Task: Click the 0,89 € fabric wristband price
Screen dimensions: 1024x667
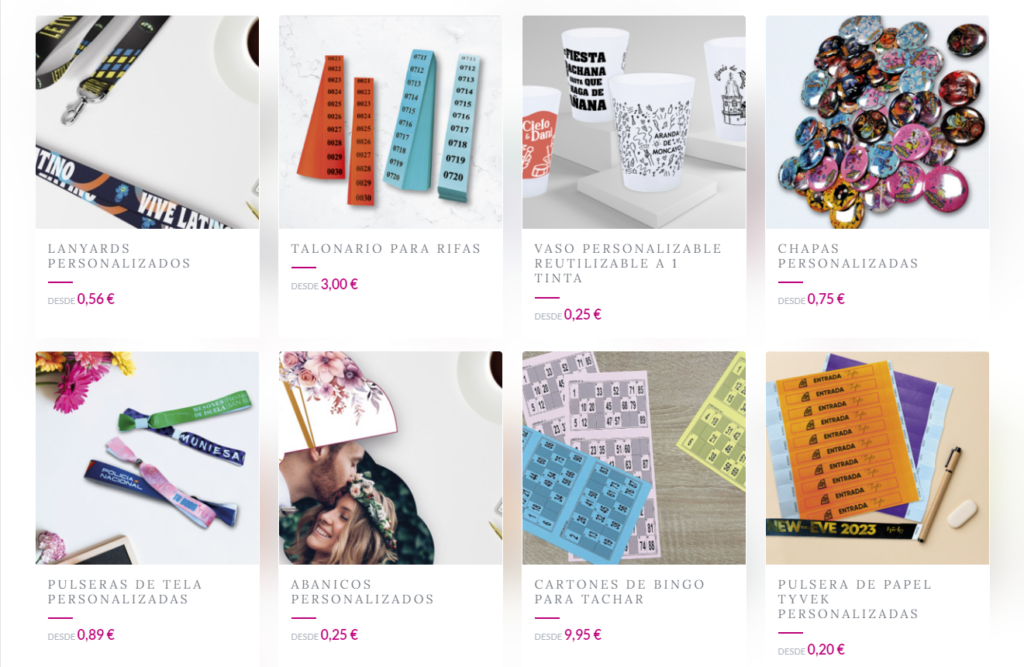Action: (x=95, y=634)
